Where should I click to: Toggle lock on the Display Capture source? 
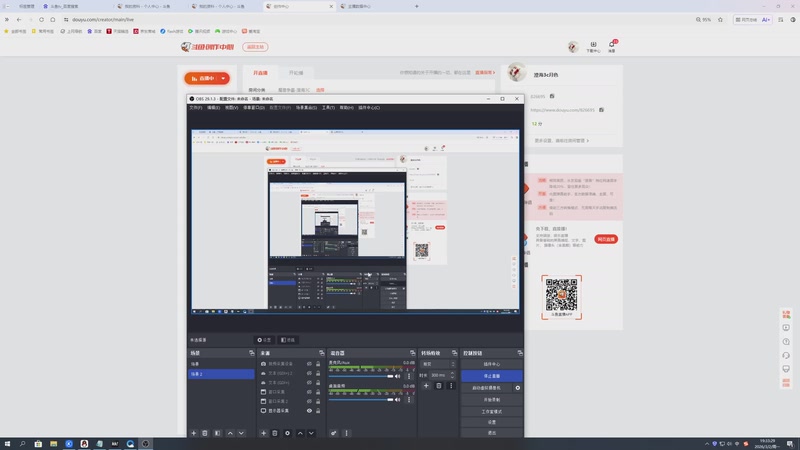[318, 411]
